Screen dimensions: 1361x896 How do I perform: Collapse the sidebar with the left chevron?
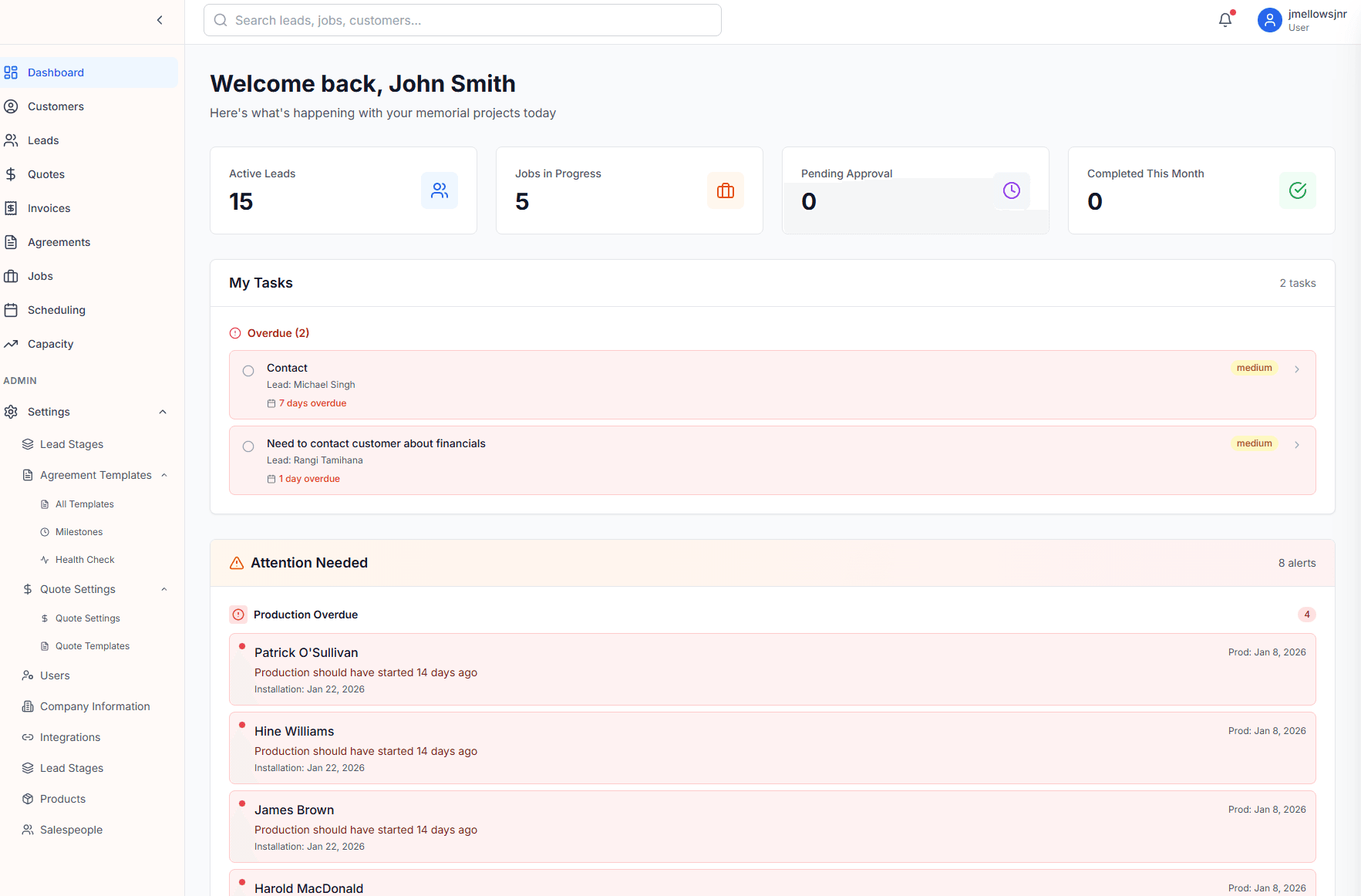click(x=160, y=20)
